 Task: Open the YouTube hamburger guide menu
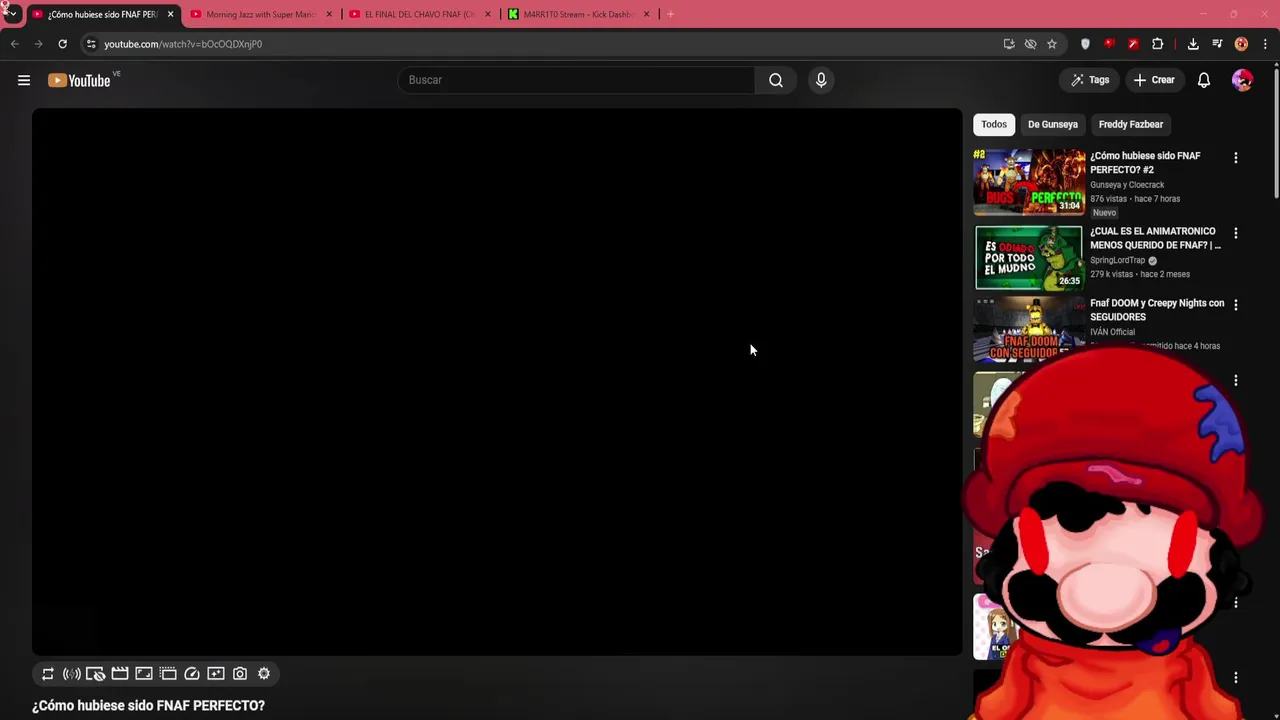pos(24,80)
